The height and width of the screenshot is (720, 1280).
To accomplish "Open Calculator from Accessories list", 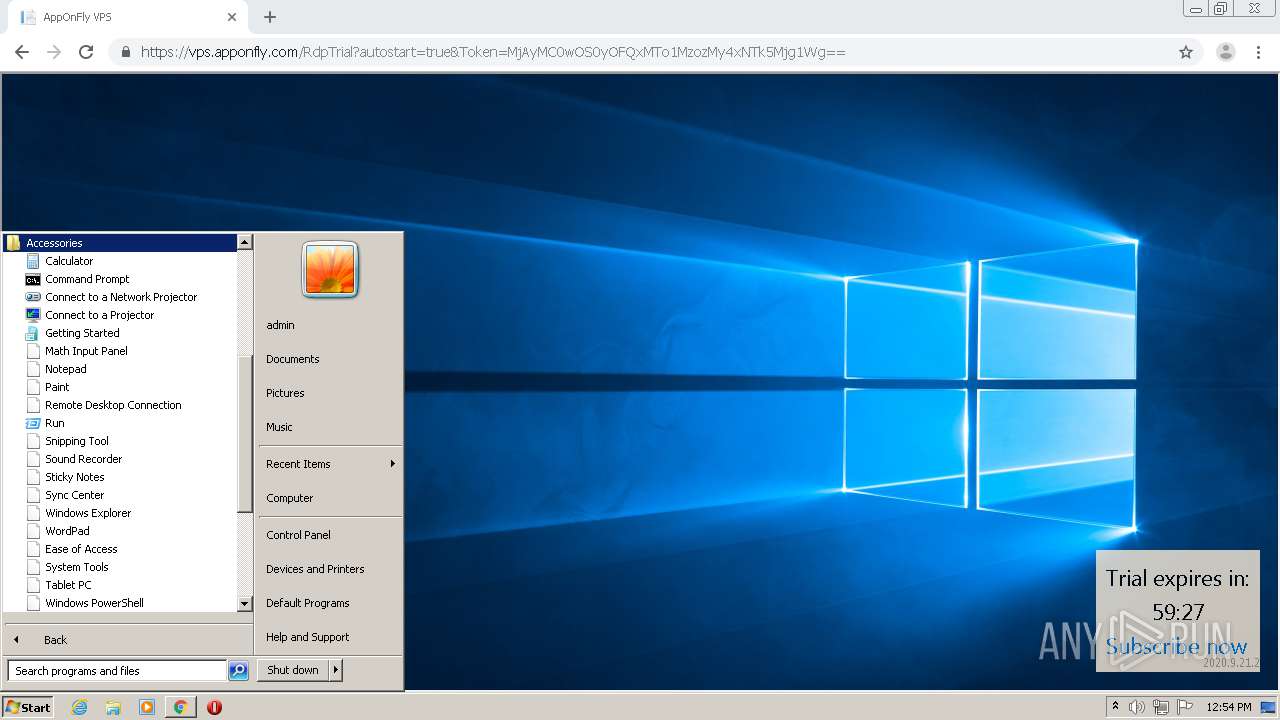I will [69, 261].
